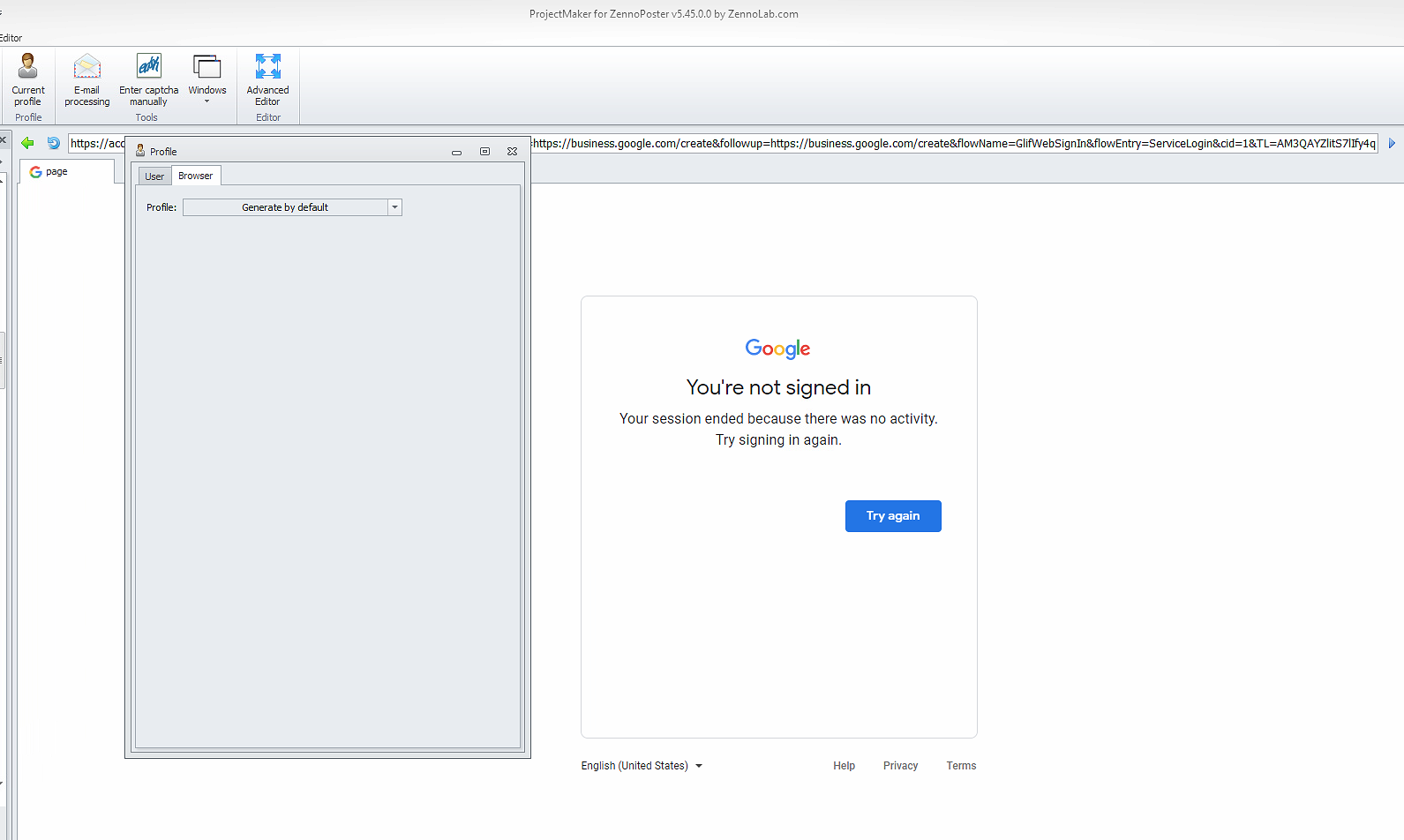Click blue go arrow beside address bar
This screenshot has width=1404, height=840.
[1392, 143]
